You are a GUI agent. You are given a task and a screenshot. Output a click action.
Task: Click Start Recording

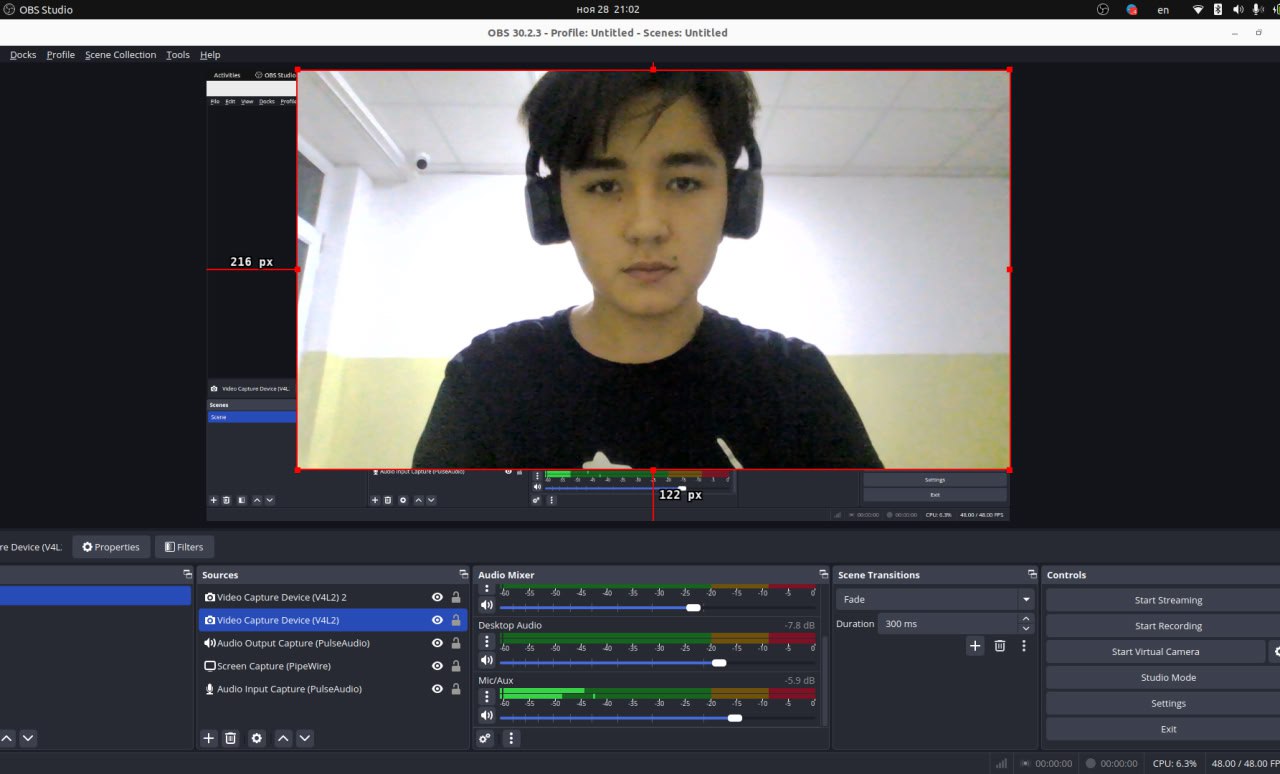tap(1167, 626)
